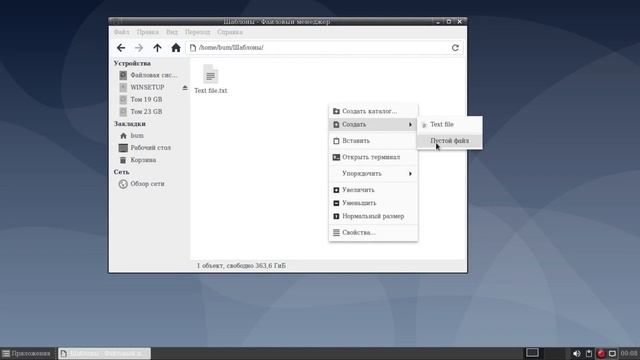
Task: Open the home folder via house icon
Action: pos(176,48)
